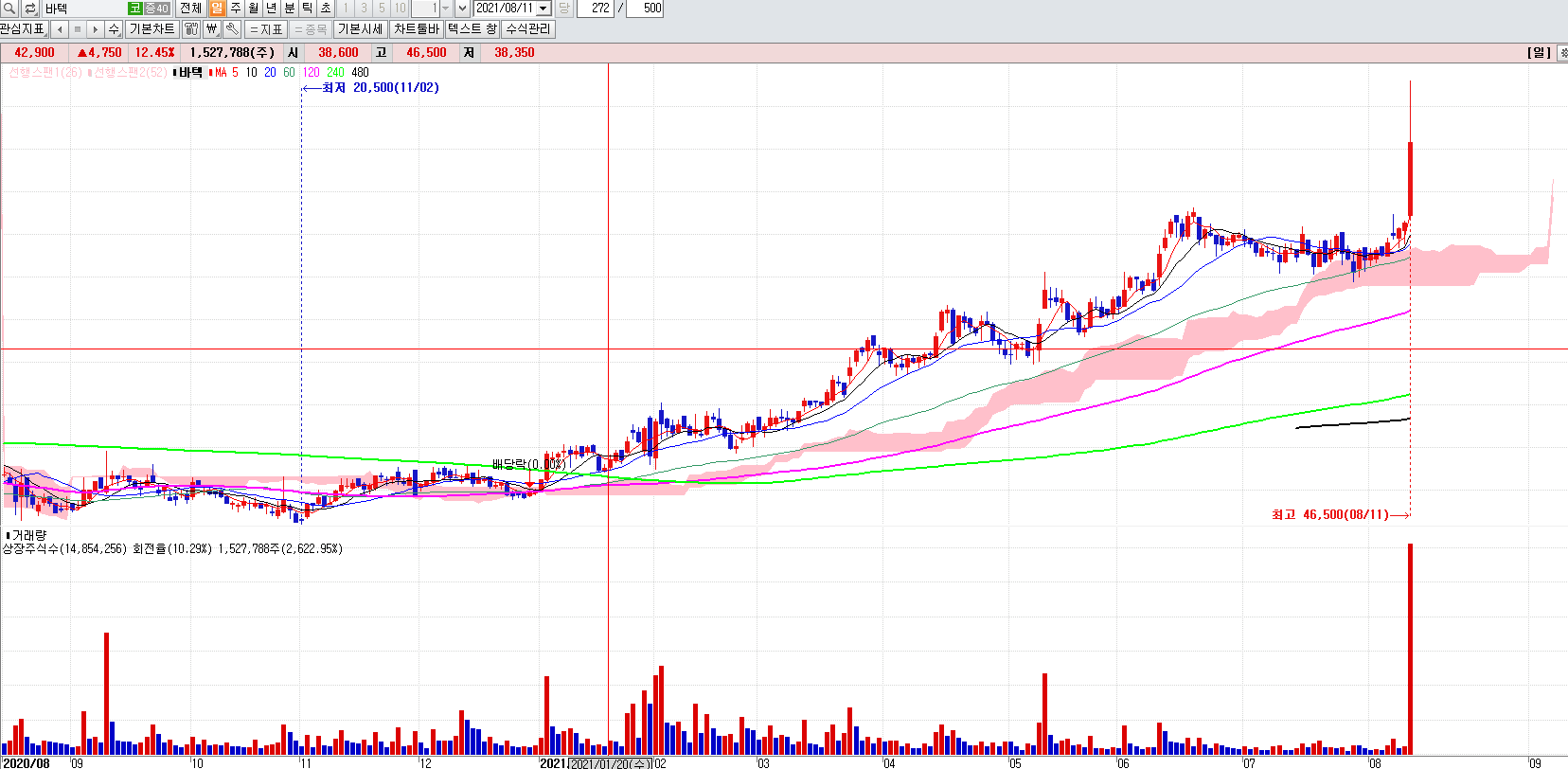The height and width of the screenshot is (769, 1568).
Task: Switch to minute chart 분
Action: 290,9
